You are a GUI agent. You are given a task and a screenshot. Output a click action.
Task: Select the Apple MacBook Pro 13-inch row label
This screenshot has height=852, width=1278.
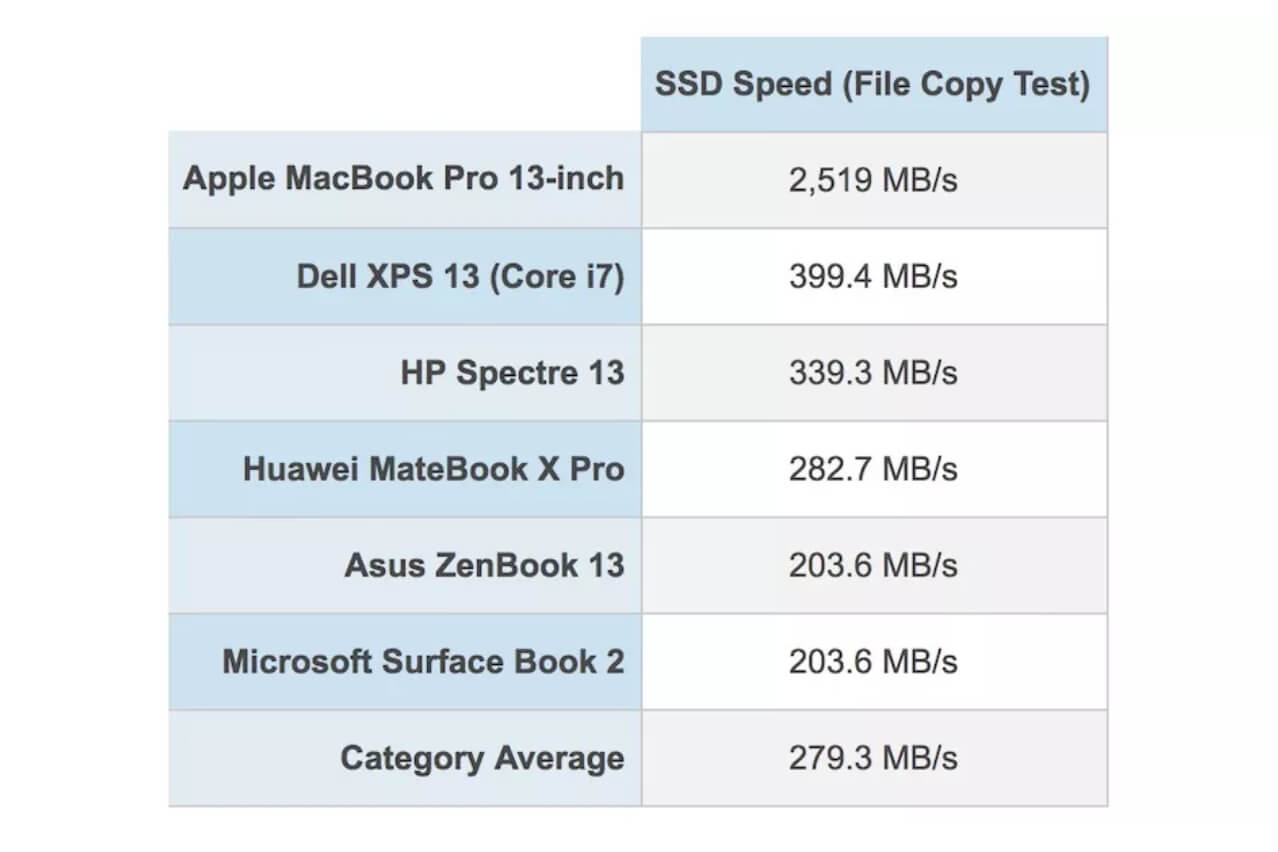point(404,179)
